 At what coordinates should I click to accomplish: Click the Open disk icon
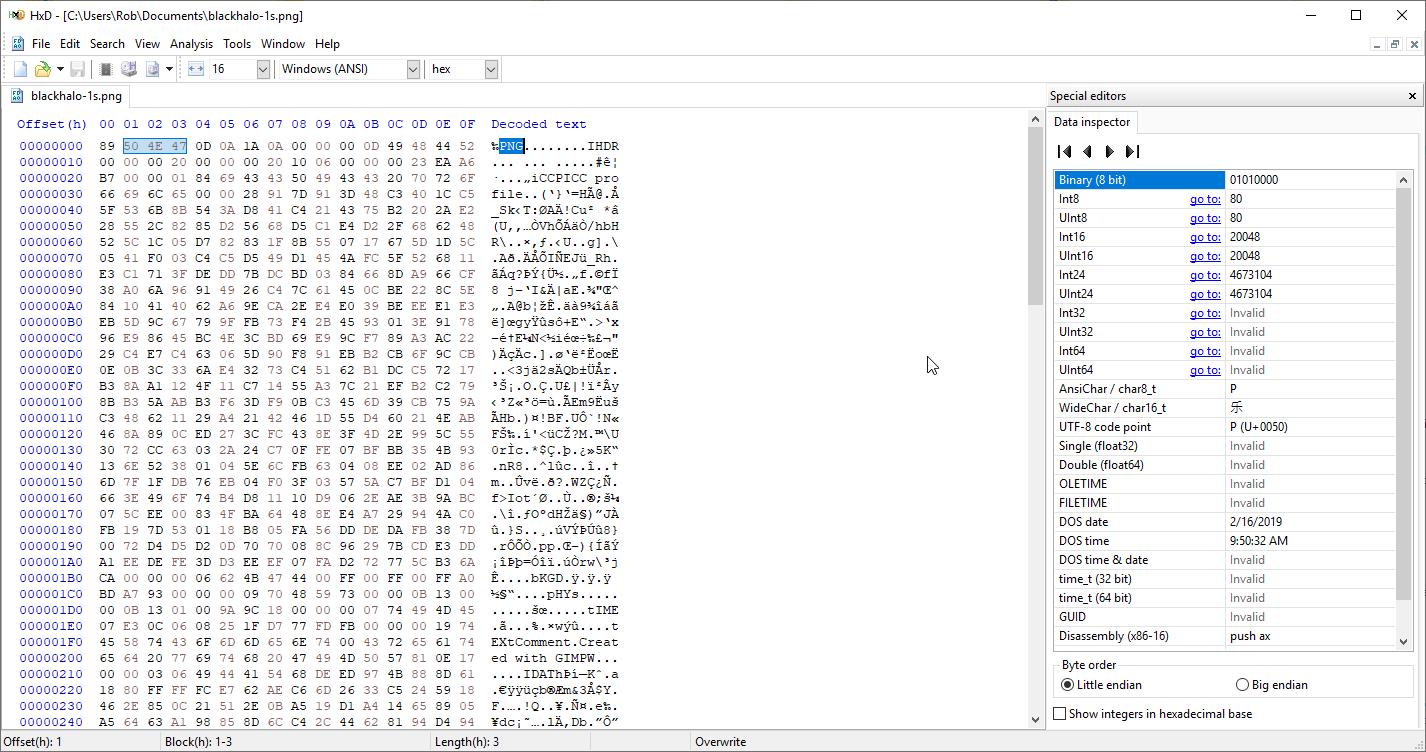[129, 69]
